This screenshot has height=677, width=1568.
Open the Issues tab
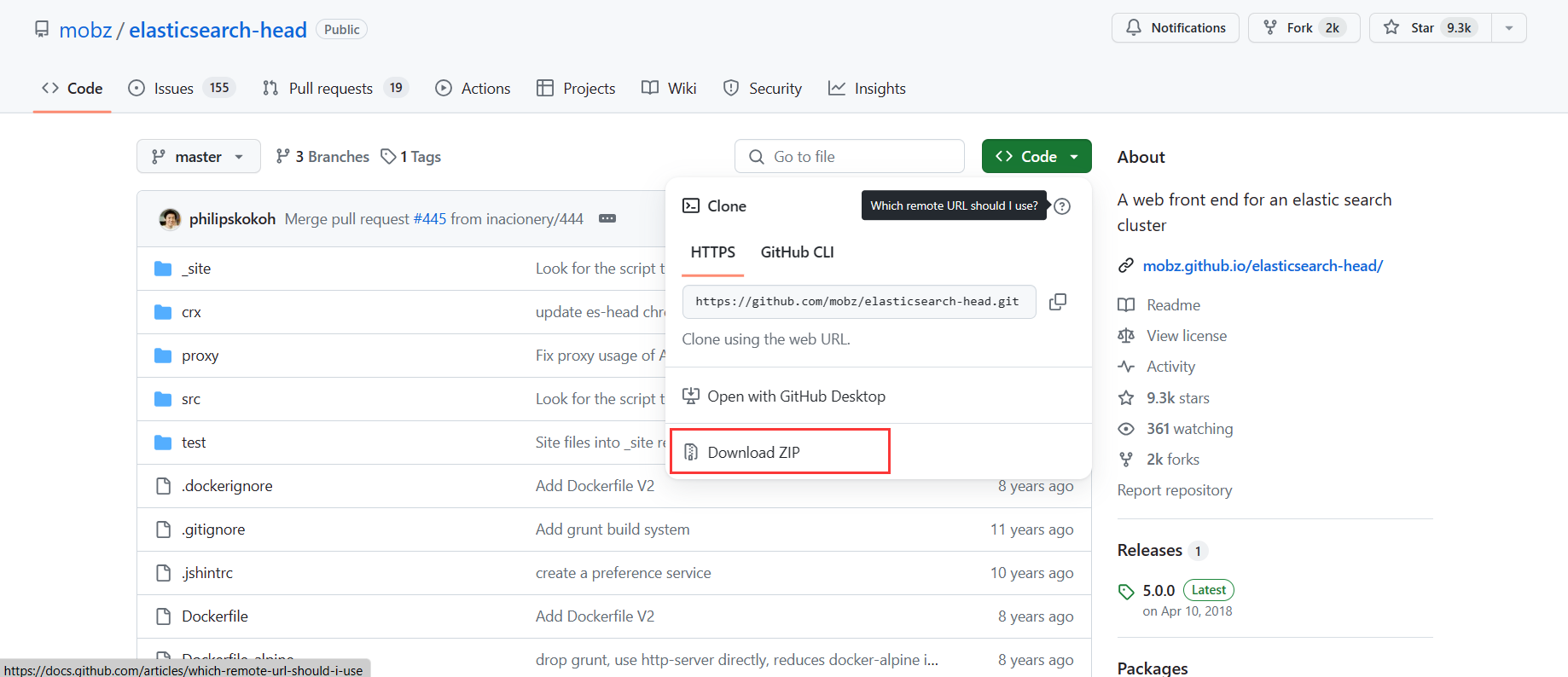click(182, 89)
